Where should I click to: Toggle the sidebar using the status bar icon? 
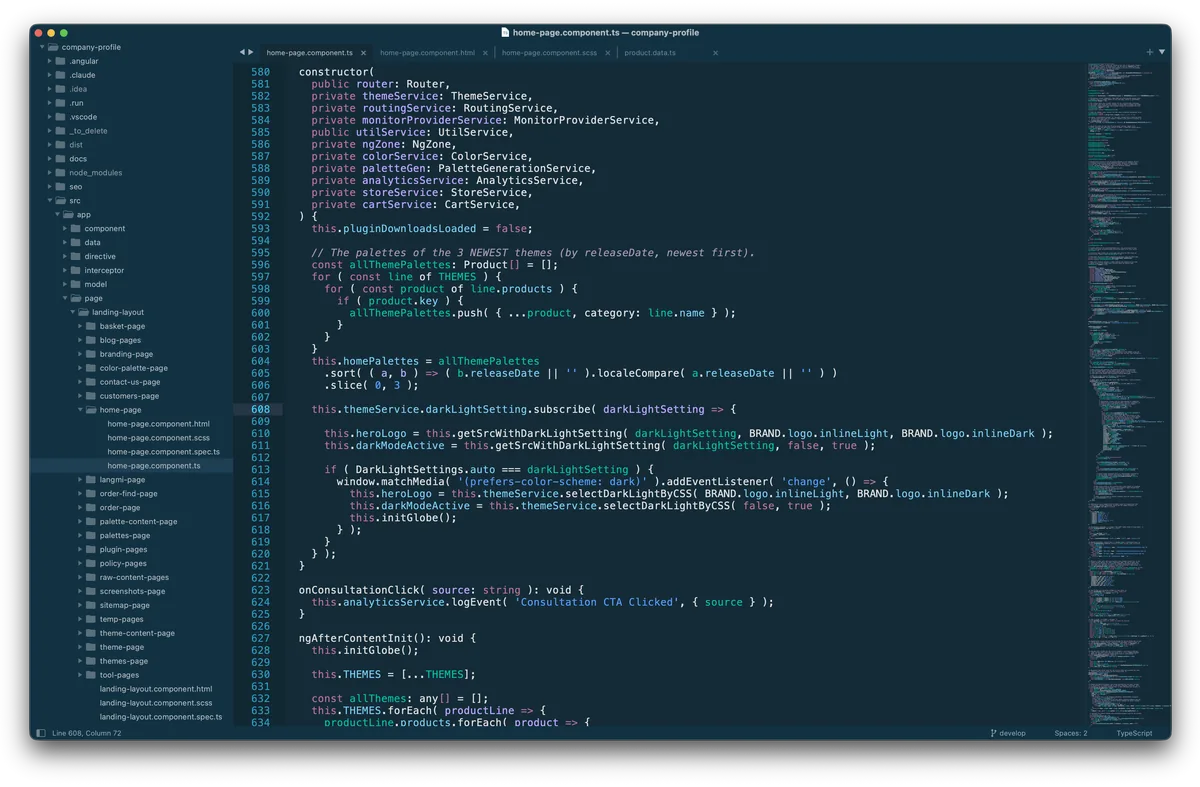(41, 733)
